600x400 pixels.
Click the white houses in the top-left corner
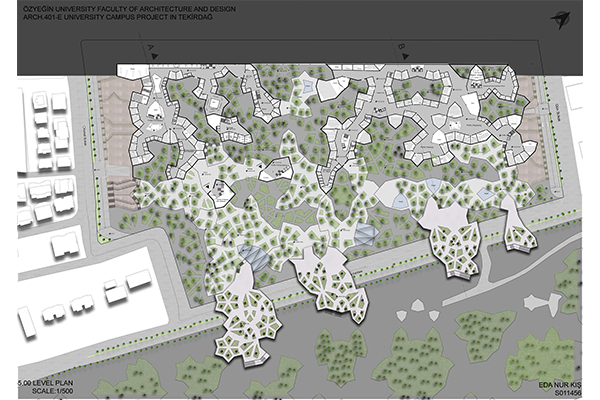click(x=45, y=125)
